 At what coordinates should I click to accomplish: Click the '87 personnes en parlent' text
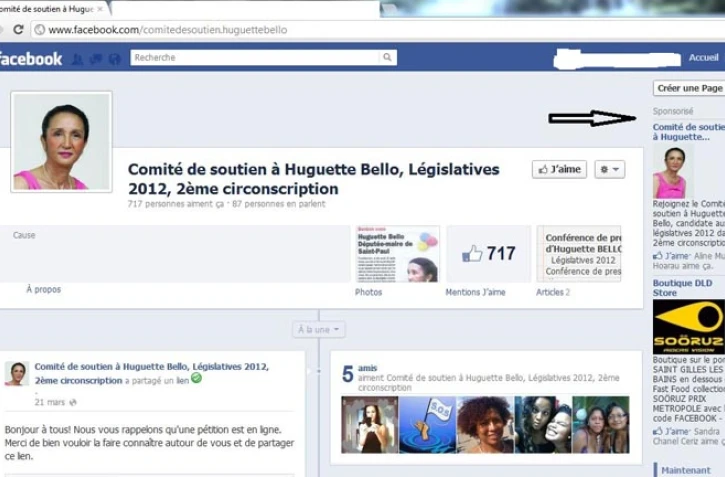279,204
